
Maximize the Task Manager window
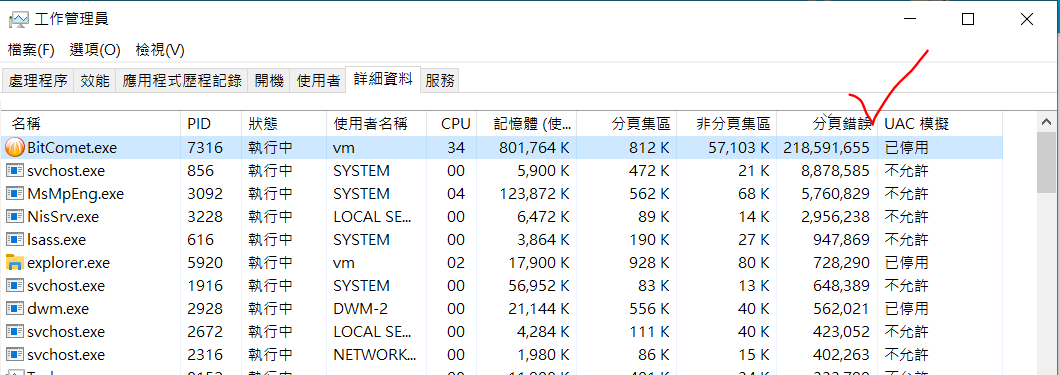point(968,20)
